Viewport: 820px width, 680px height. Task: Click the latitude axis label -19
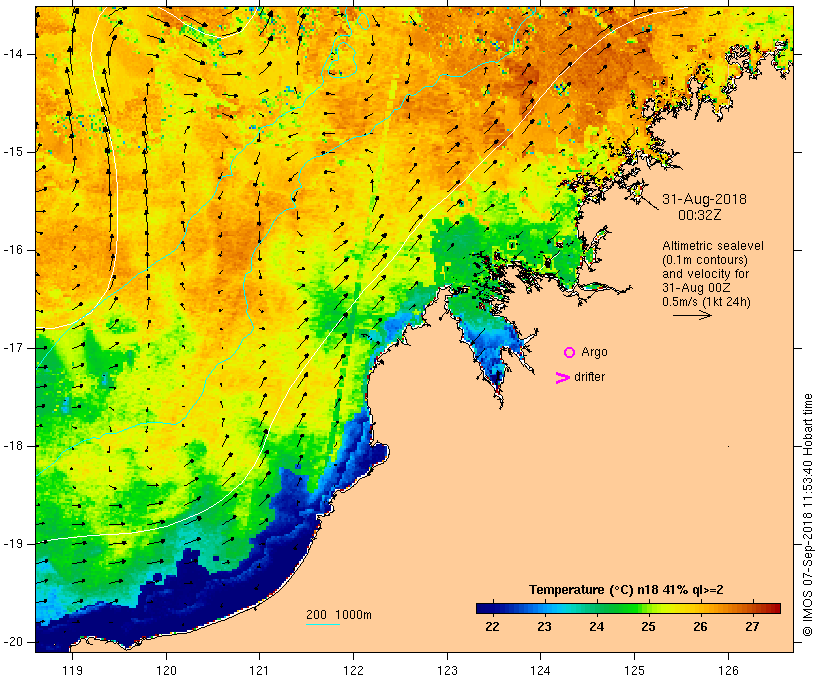13,544
